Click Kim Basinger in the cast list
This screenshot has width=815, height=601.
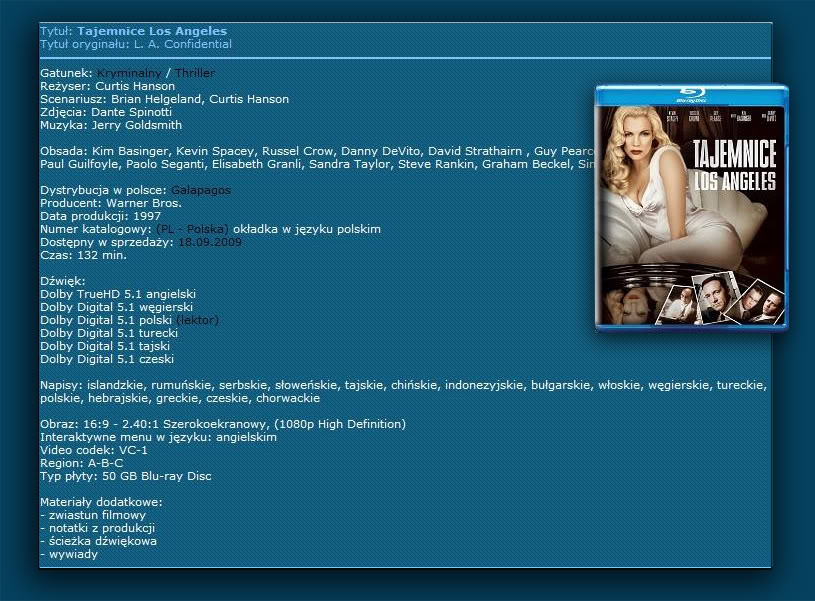coord(130,151)
